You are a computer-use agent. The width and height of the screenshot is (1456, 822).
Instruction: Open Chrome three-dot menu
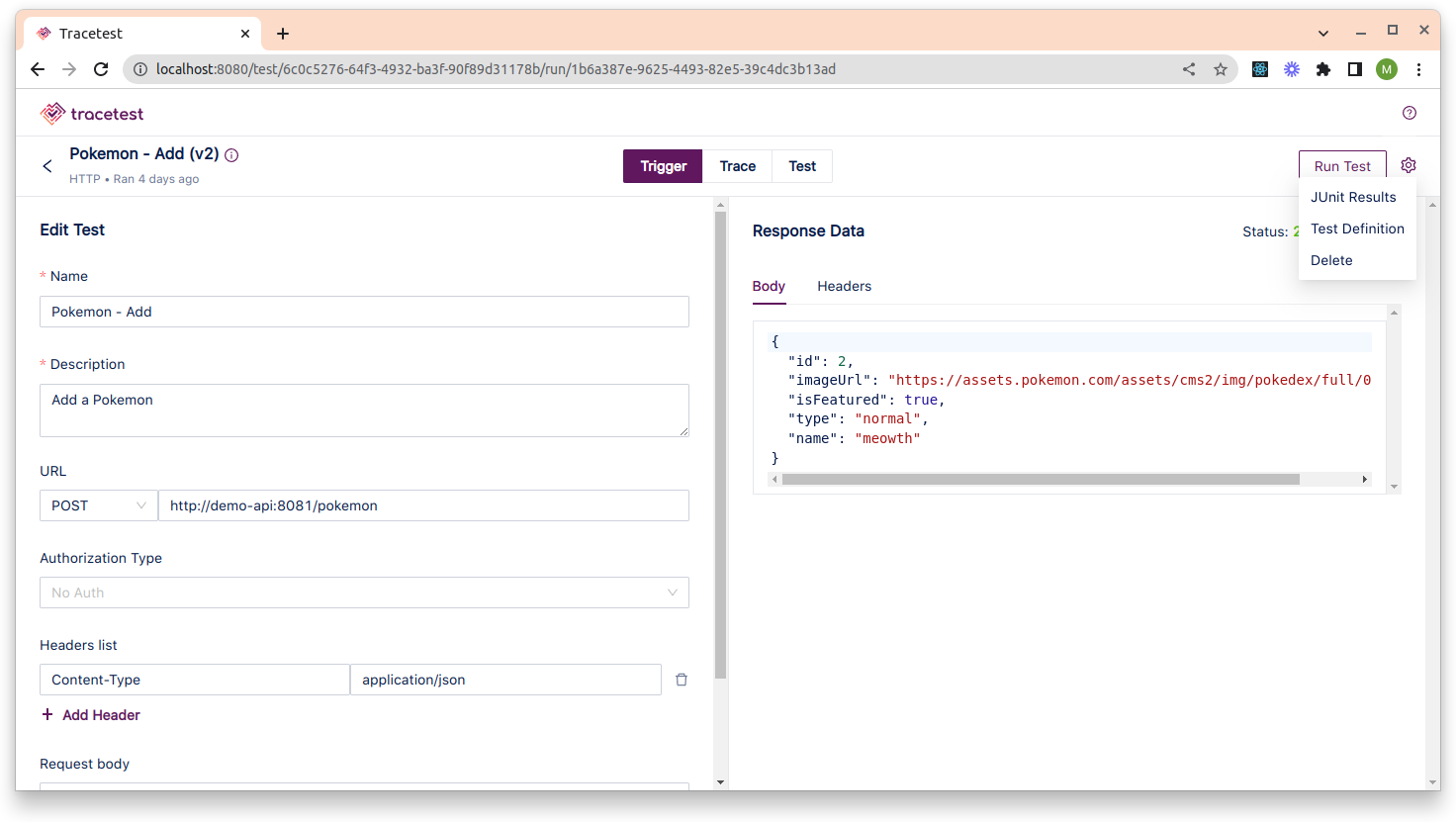click(1418, 69)
